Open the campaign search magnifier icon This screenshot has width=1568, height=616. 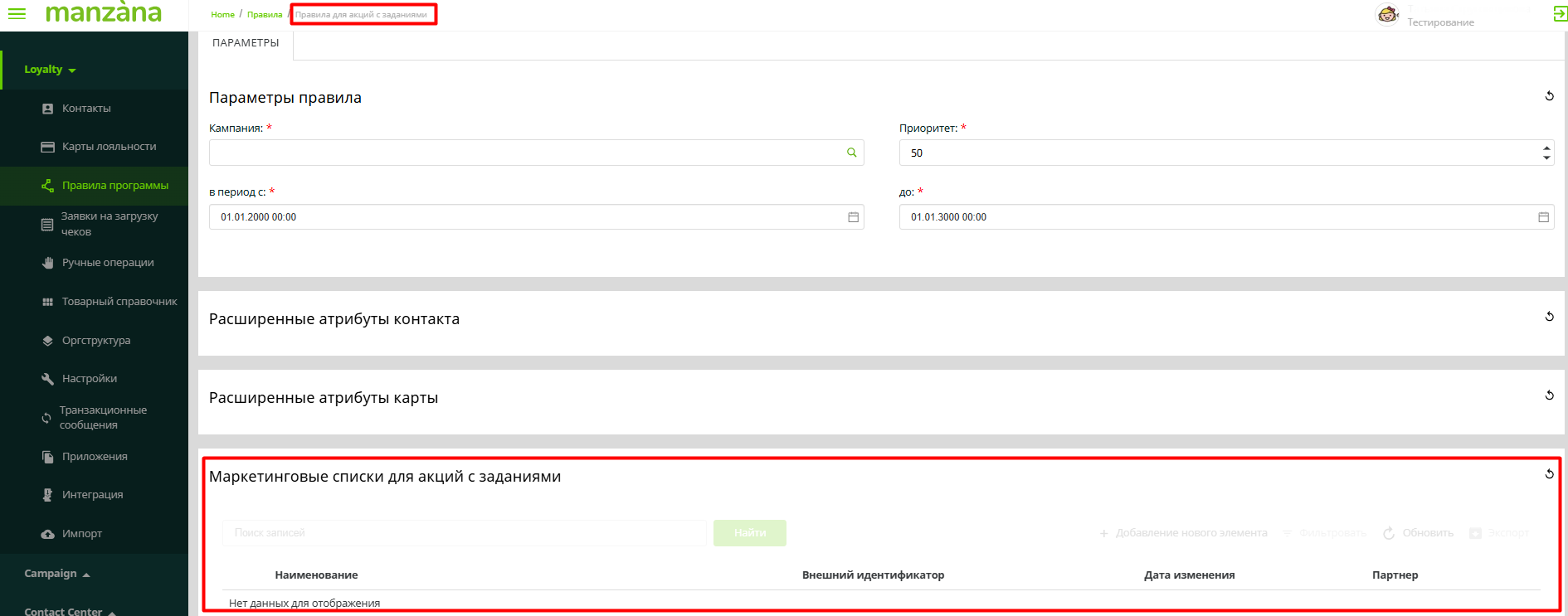tap(851, 153)
